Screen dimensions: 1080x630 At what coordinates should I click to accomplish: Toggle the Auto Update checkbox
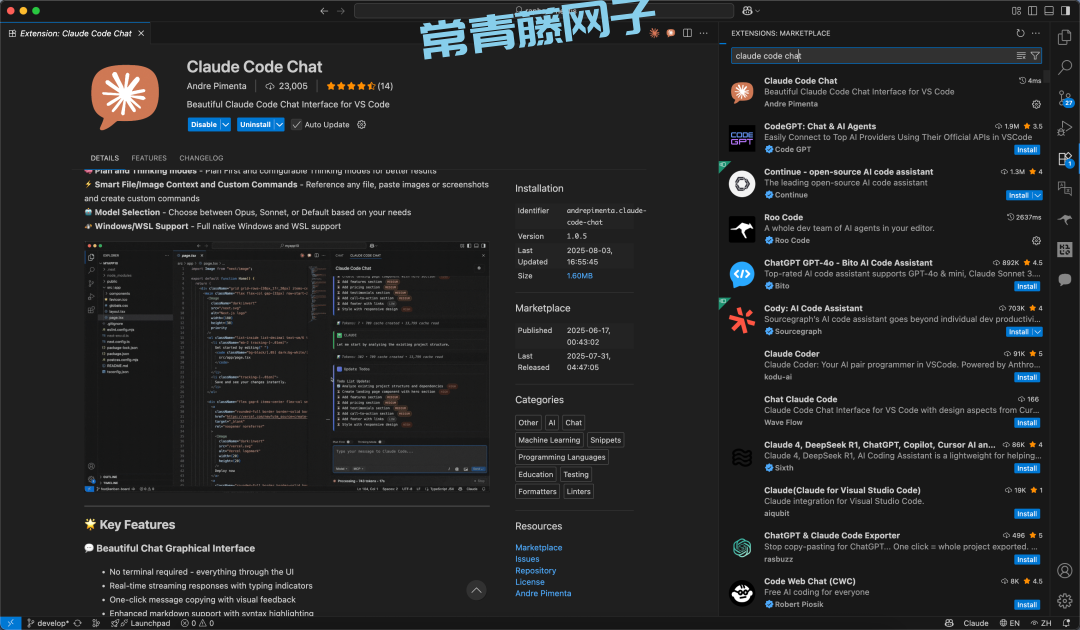(x=296, y=125)
